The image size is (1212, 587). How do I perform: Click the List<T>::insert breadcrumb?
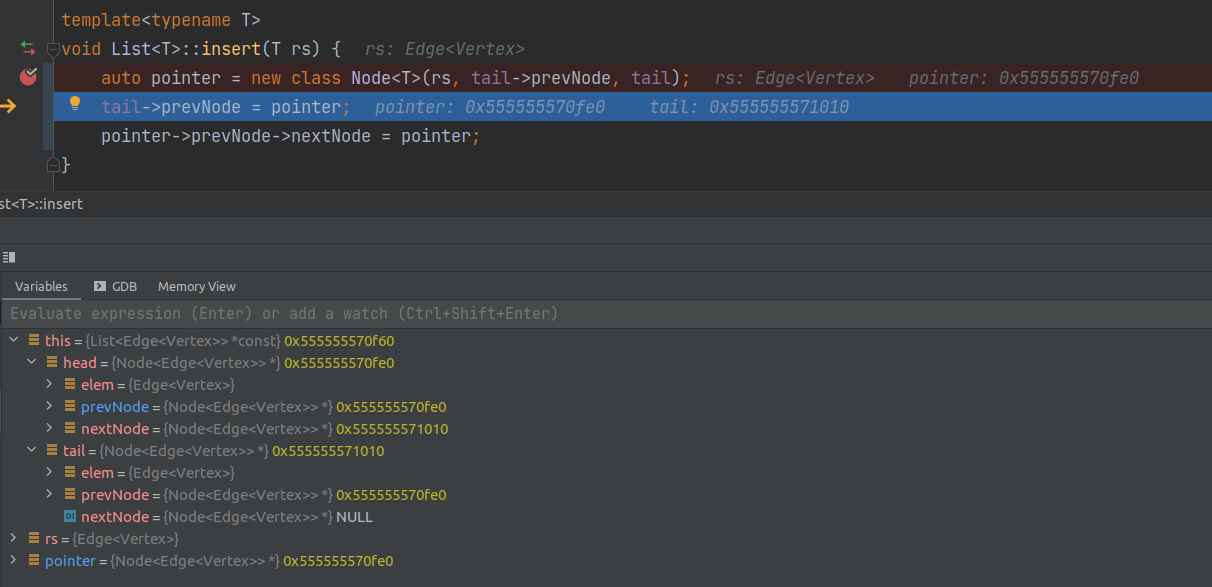tap(41, 204)
